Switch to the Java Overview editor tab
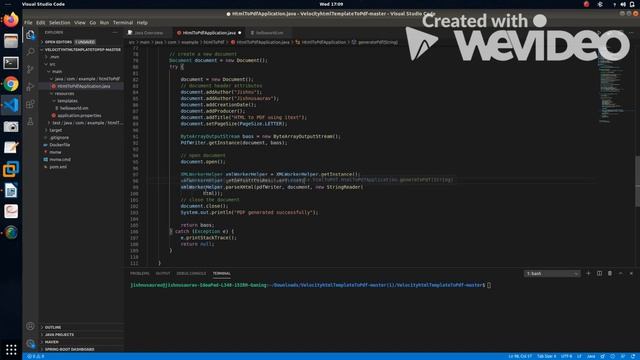Viewport: 640px width, 360px height. (148, 33)
